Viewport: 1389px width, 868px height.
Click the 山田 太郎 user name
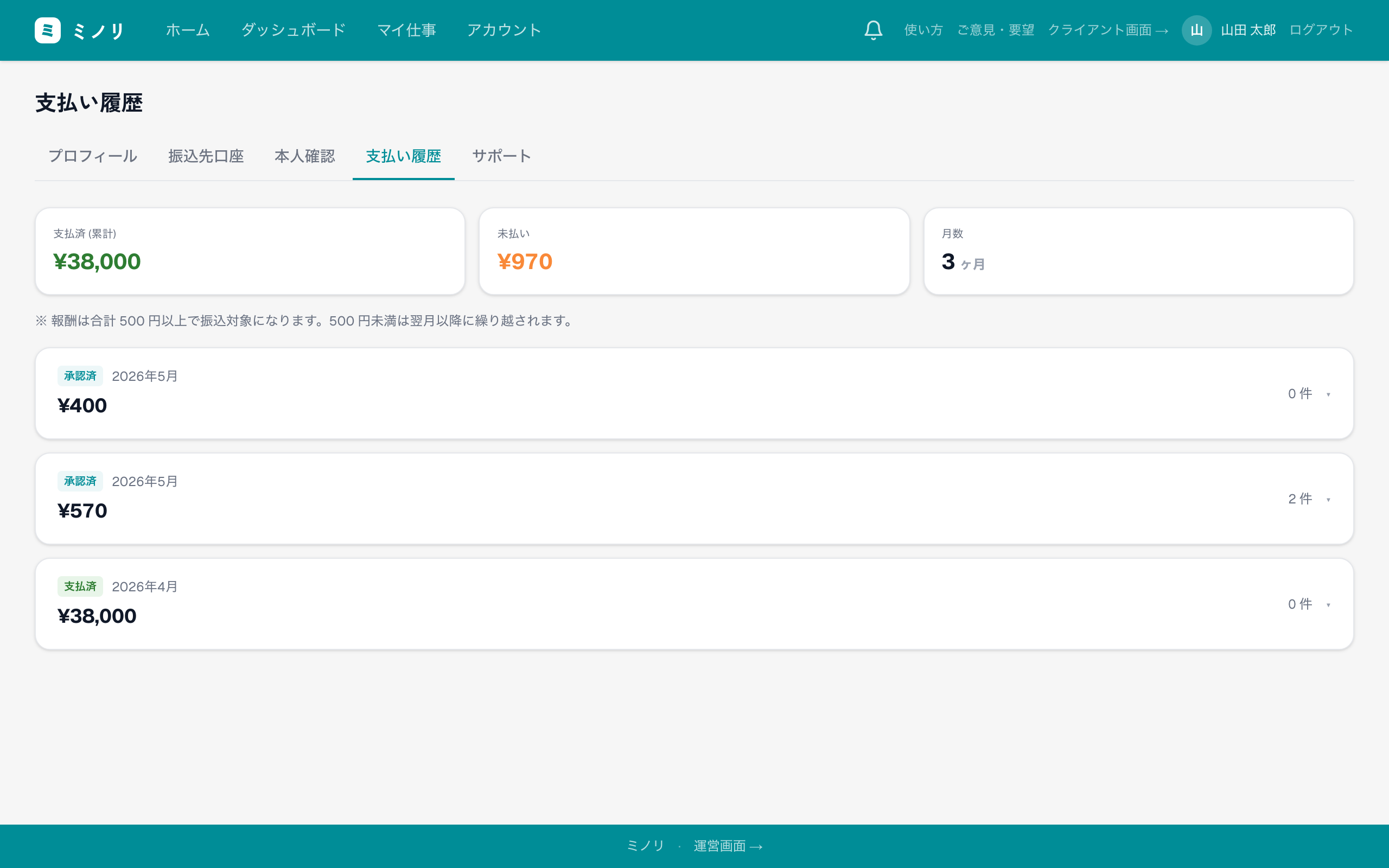coord(1248,30)
